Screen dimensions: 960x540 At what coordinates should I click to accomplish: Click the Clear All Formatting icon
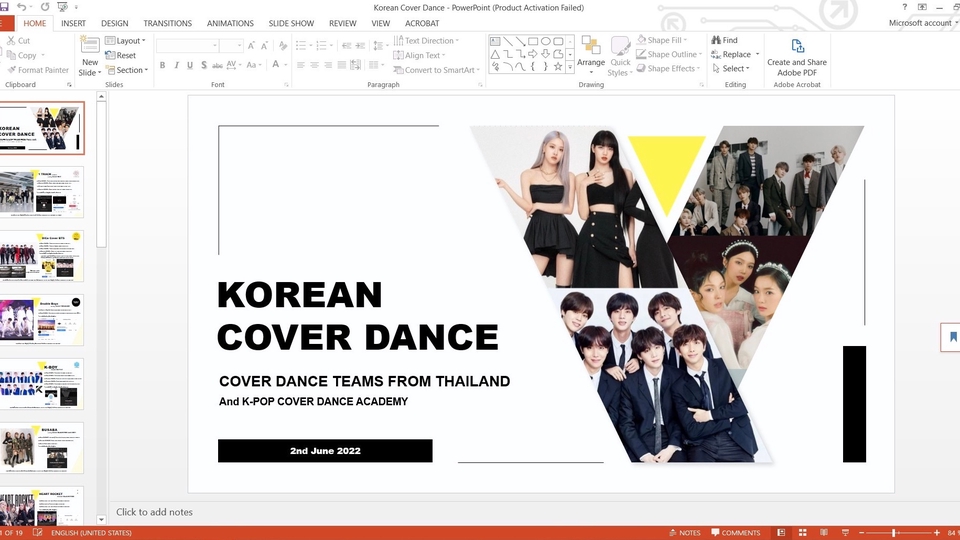pos(282,46)
